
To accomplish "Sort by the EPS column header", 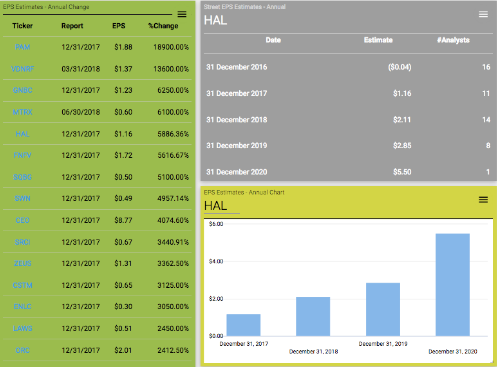I will [x=119, y=26].
